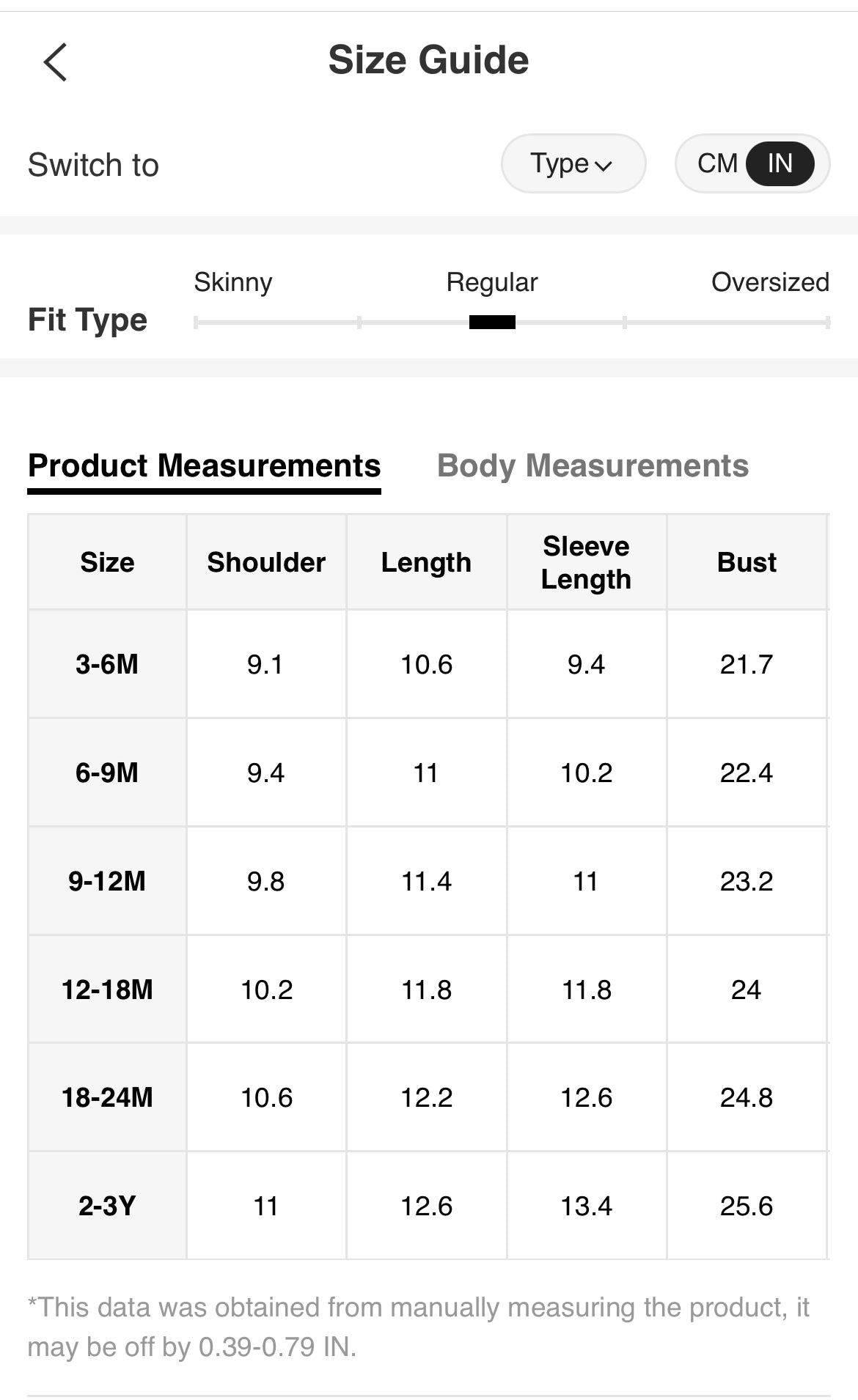Click the Size Guide title
This screenshot has height=1400, width=858.
pos(428,60)
